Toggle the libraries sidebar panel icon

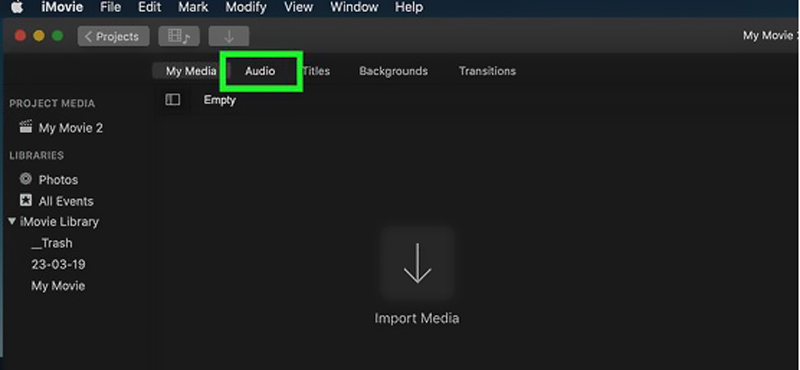pos(173,100)
